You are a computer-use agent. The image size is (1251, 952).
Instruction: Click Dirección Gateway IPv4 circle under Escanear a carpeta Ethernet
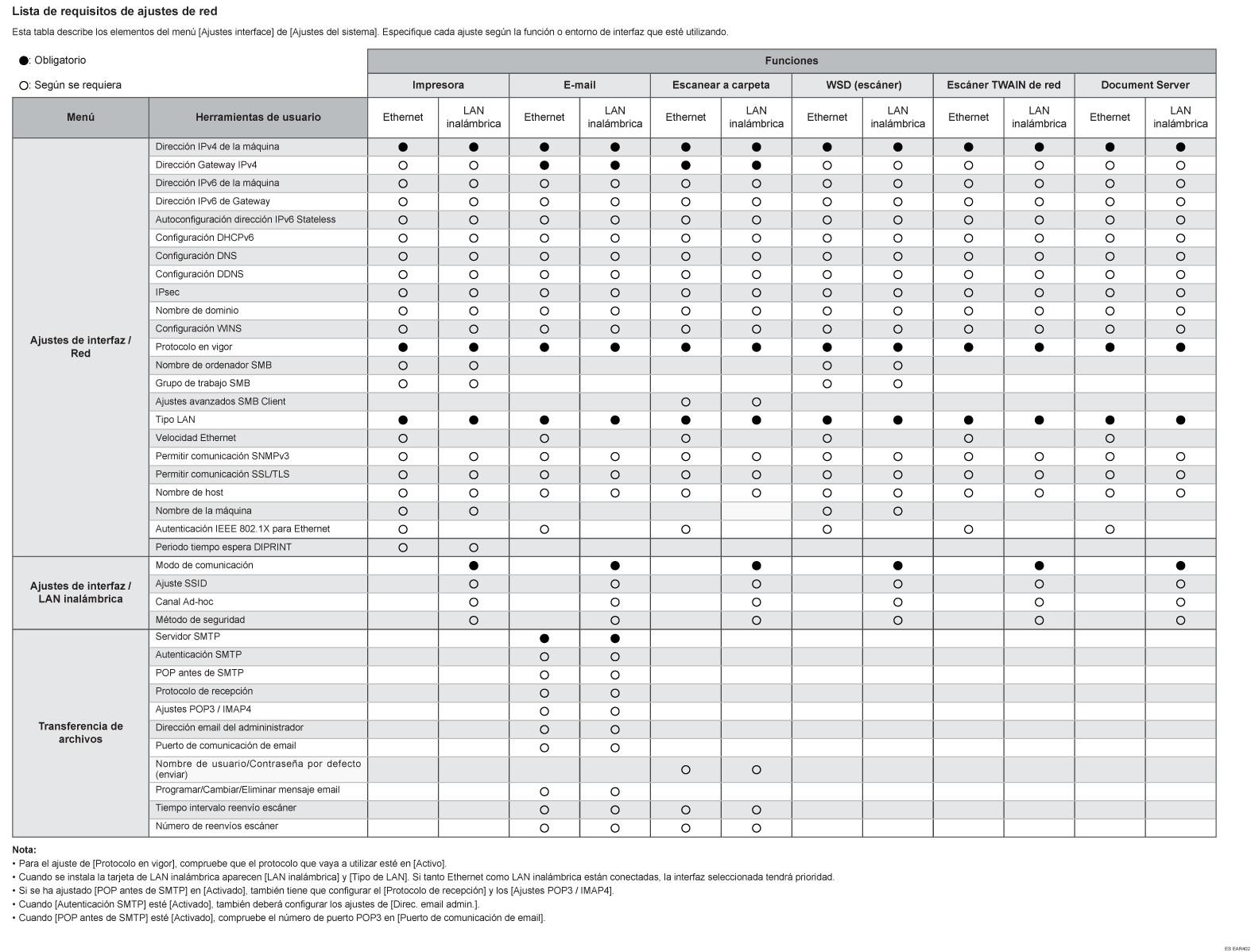pyautogui.click(x=686, y=165)
